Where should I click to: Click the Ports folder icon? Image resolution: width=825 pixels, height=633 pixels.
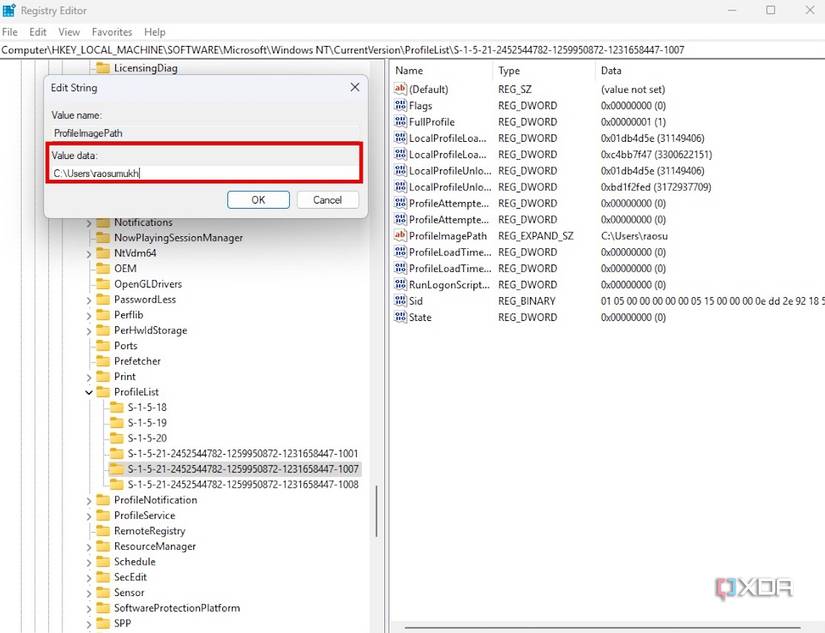pyautogui.click(x=103, y=345)
